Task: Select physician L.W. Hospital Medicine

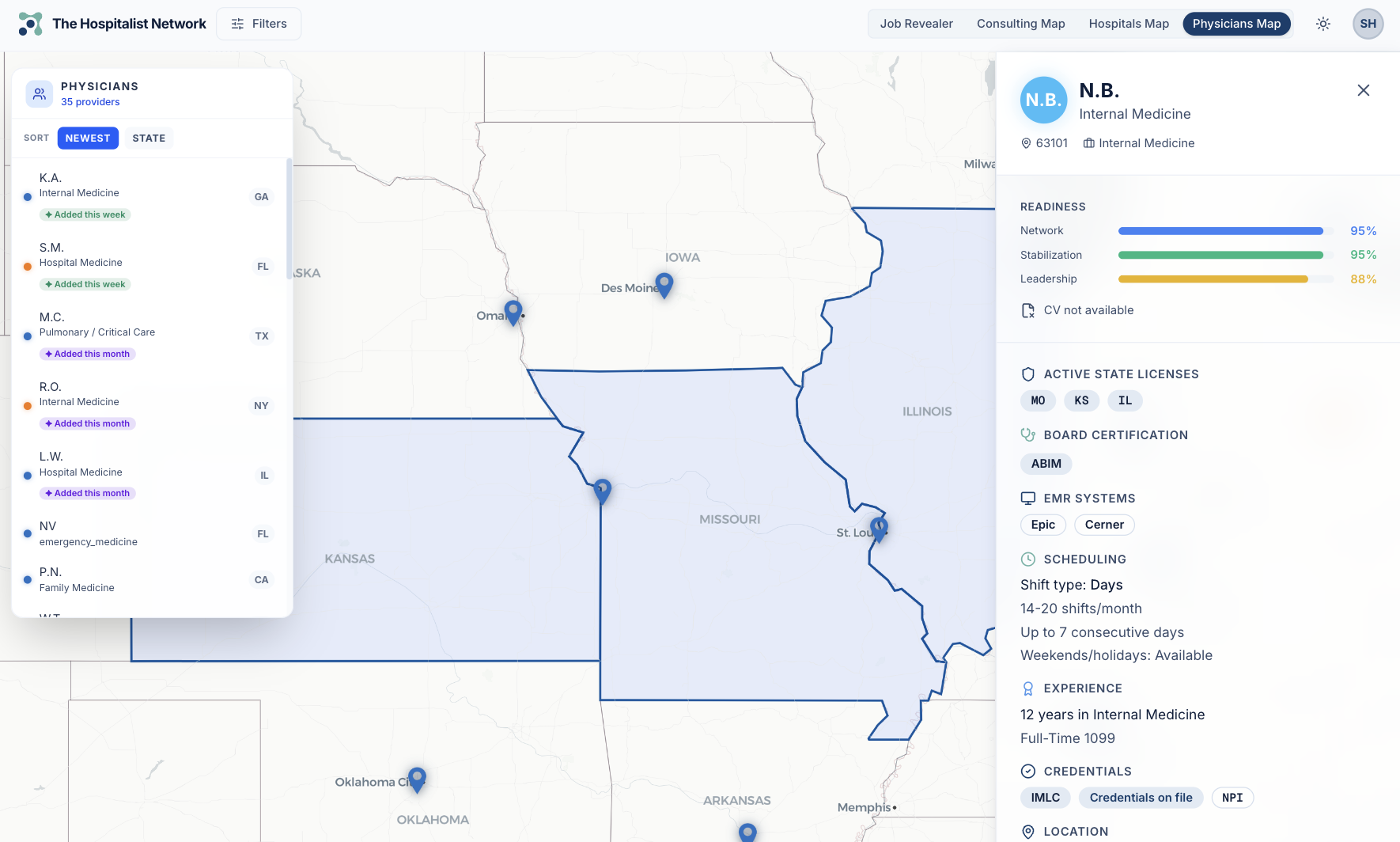Action: point(150,475)
